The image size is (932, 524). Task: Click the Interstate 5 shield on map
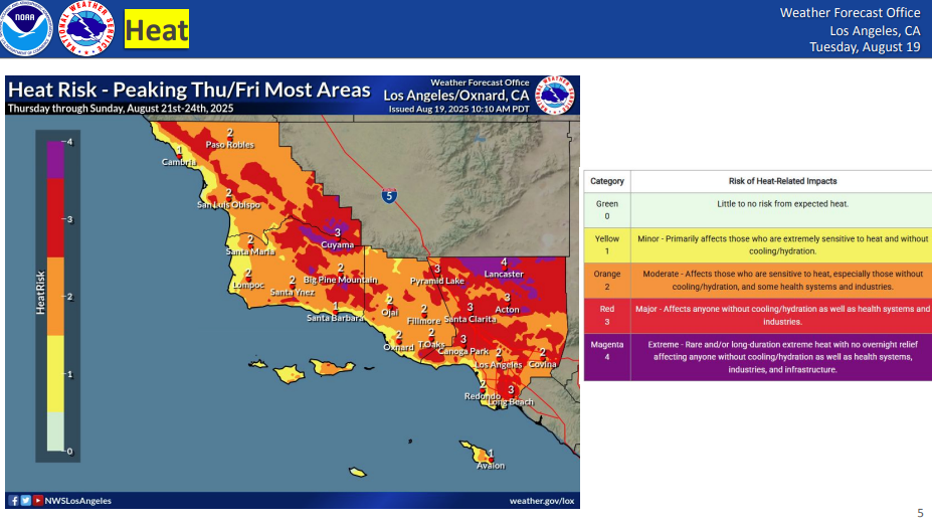tap(388, 196)
